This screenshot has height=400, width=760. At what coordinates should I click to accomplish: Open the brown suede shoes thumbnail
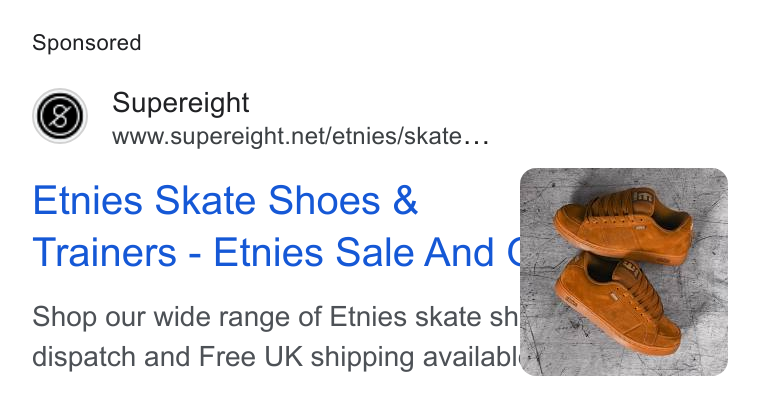click(624, 272)
